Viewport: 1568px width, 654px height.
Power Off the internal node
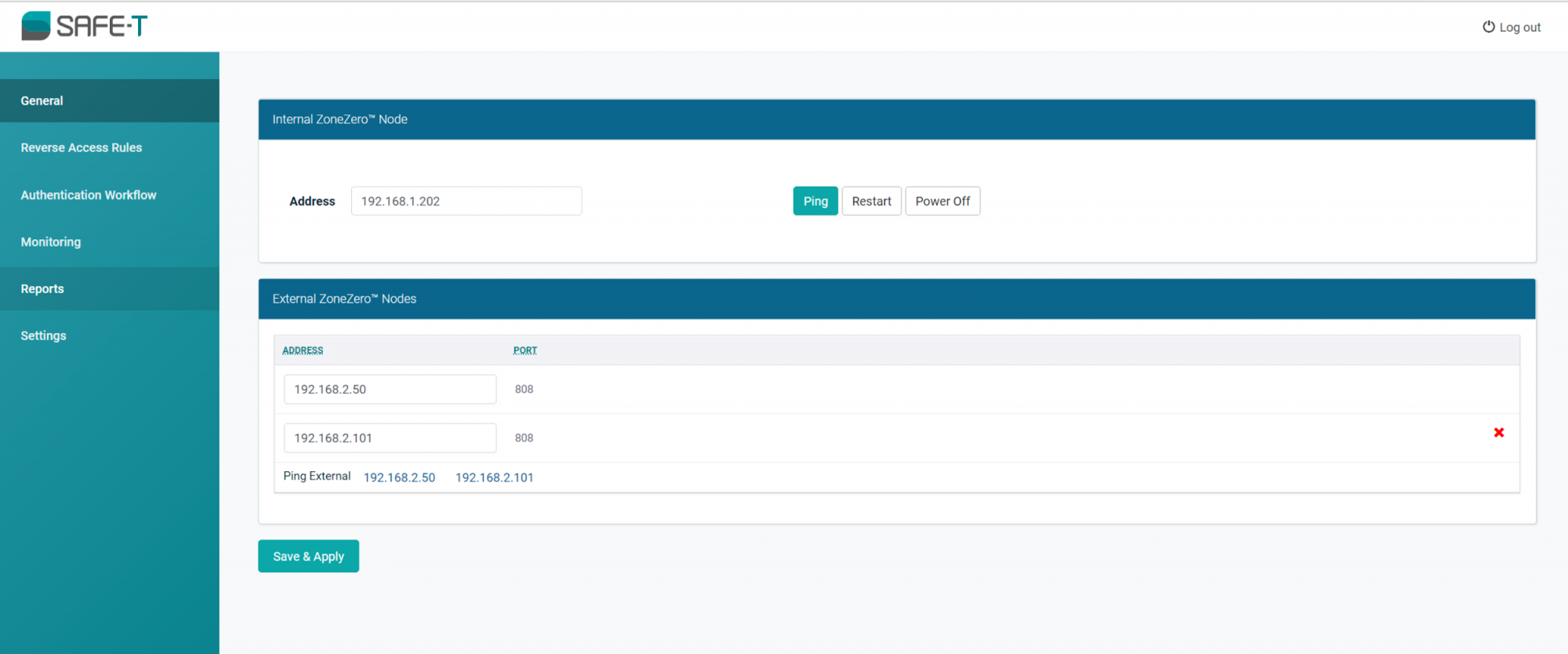[942, 201]
